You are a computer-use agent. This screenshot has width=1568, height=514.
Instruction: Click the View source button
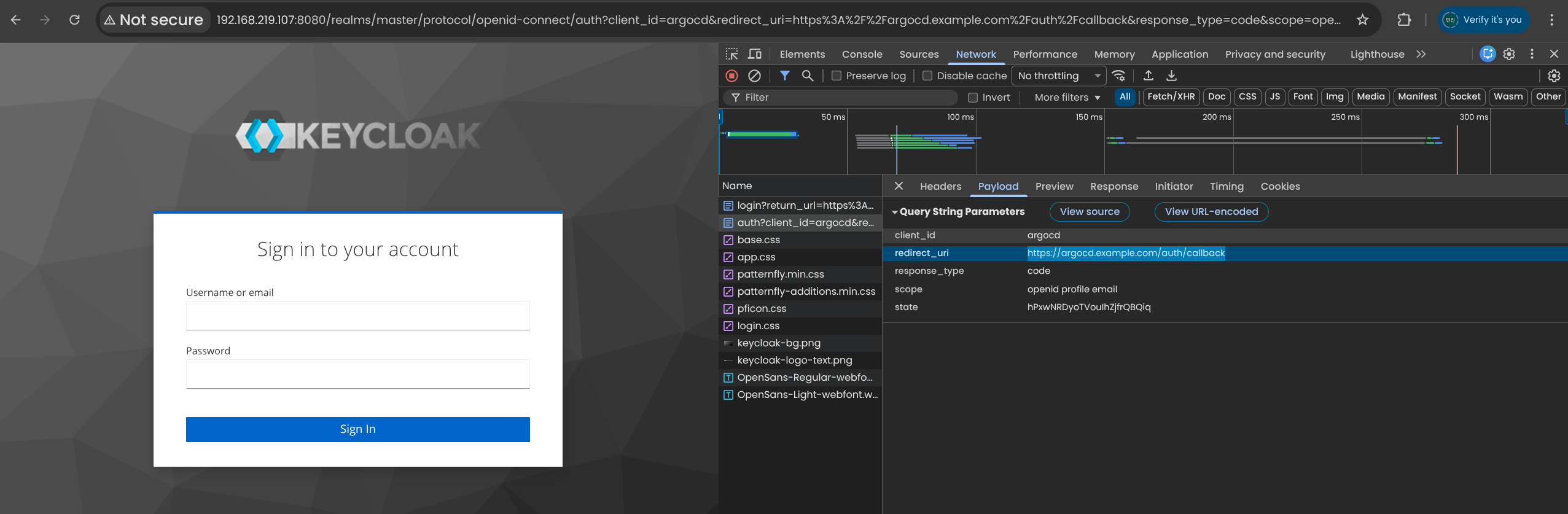point(1090,211)
